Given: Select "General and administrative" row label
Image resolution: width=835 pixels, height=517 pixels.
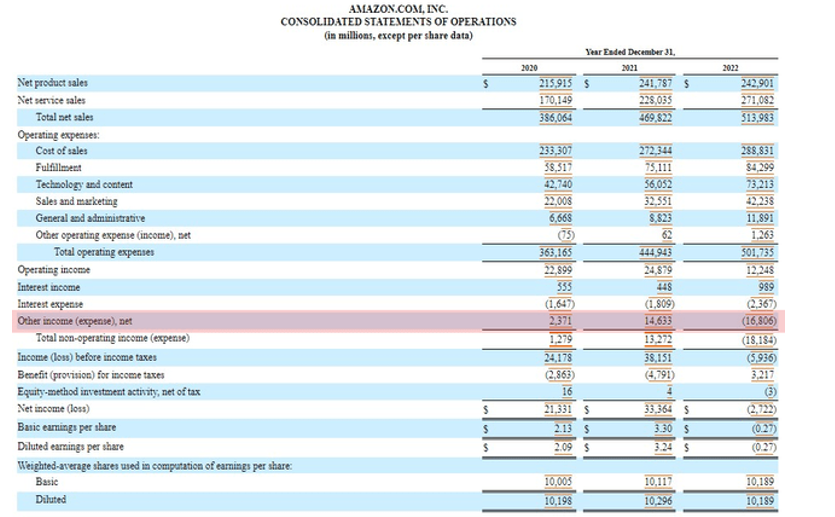Looking at the screenshot, I should pyautogui.click(x=90, y=218).
